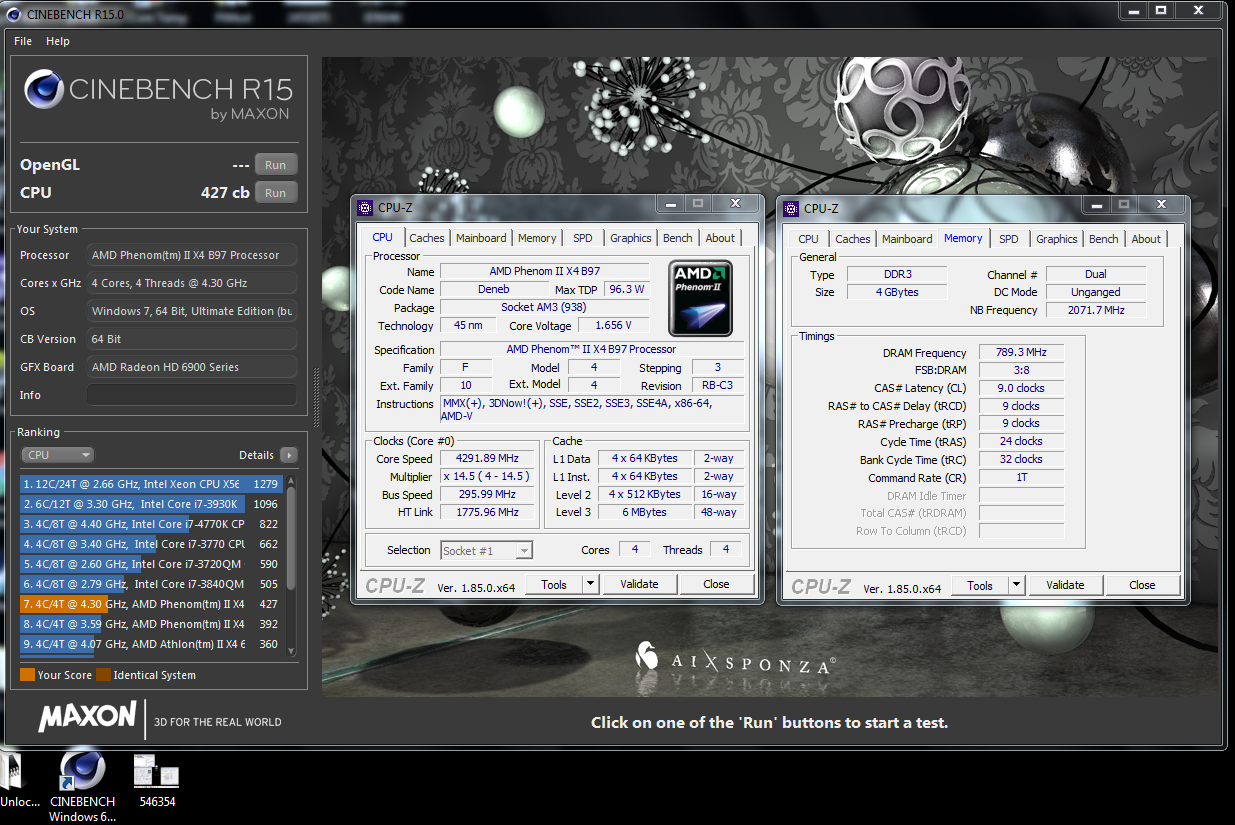The width and height of the screenshot is (1235, 825).
Task: Click Validate in right CPU-Z window
Action: [x=1065, y=585]
